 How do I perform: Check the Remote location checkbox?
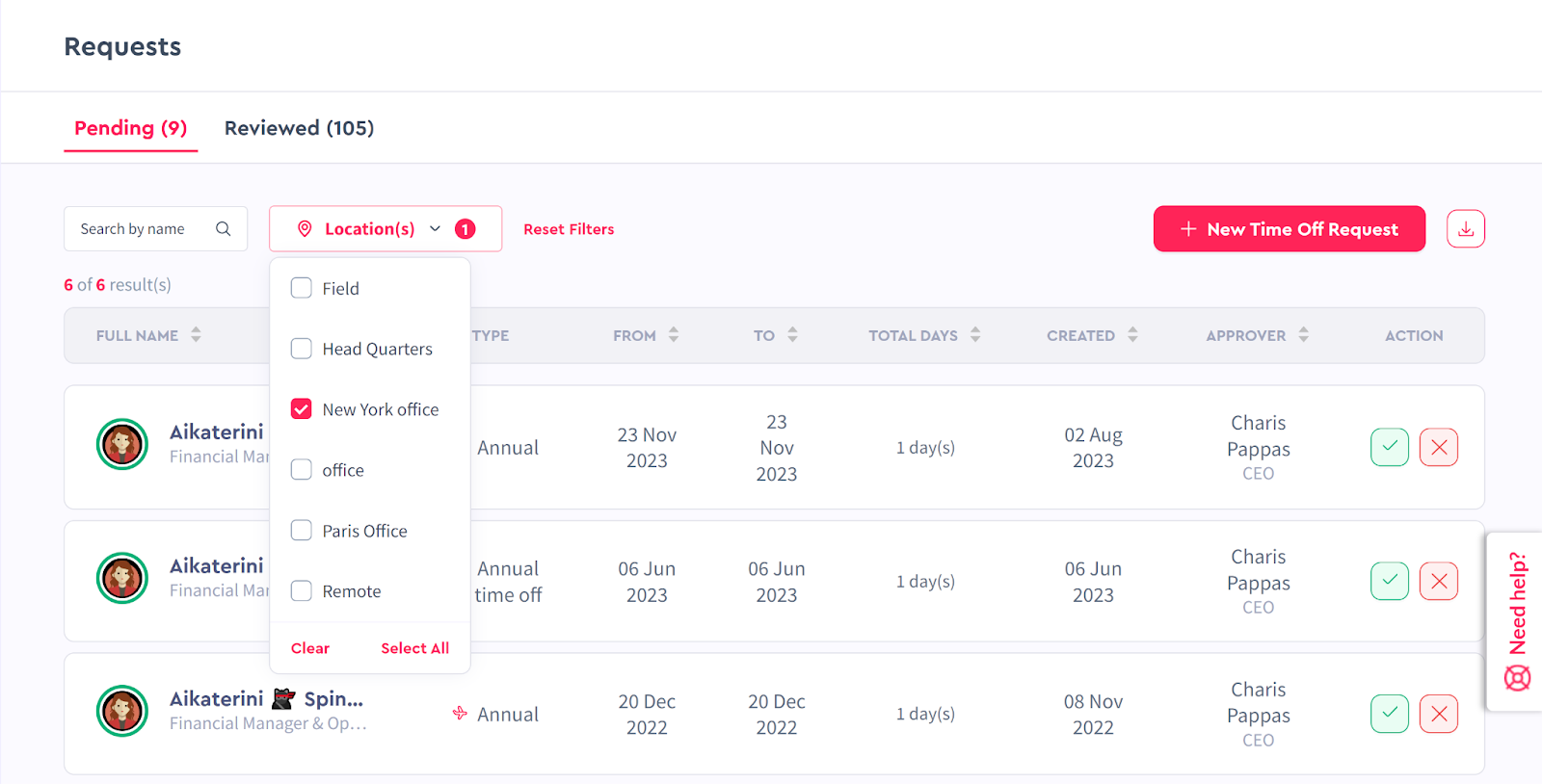point(302,591)
